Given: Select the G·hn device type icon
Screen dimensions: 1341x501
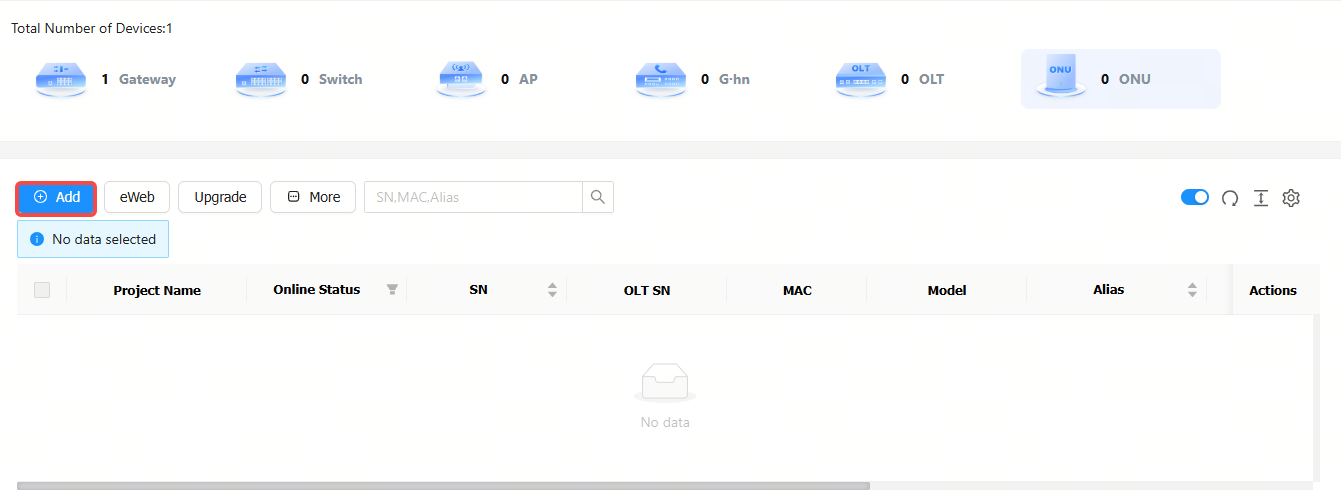Looking at the screenshot, I should click(660, 79).
